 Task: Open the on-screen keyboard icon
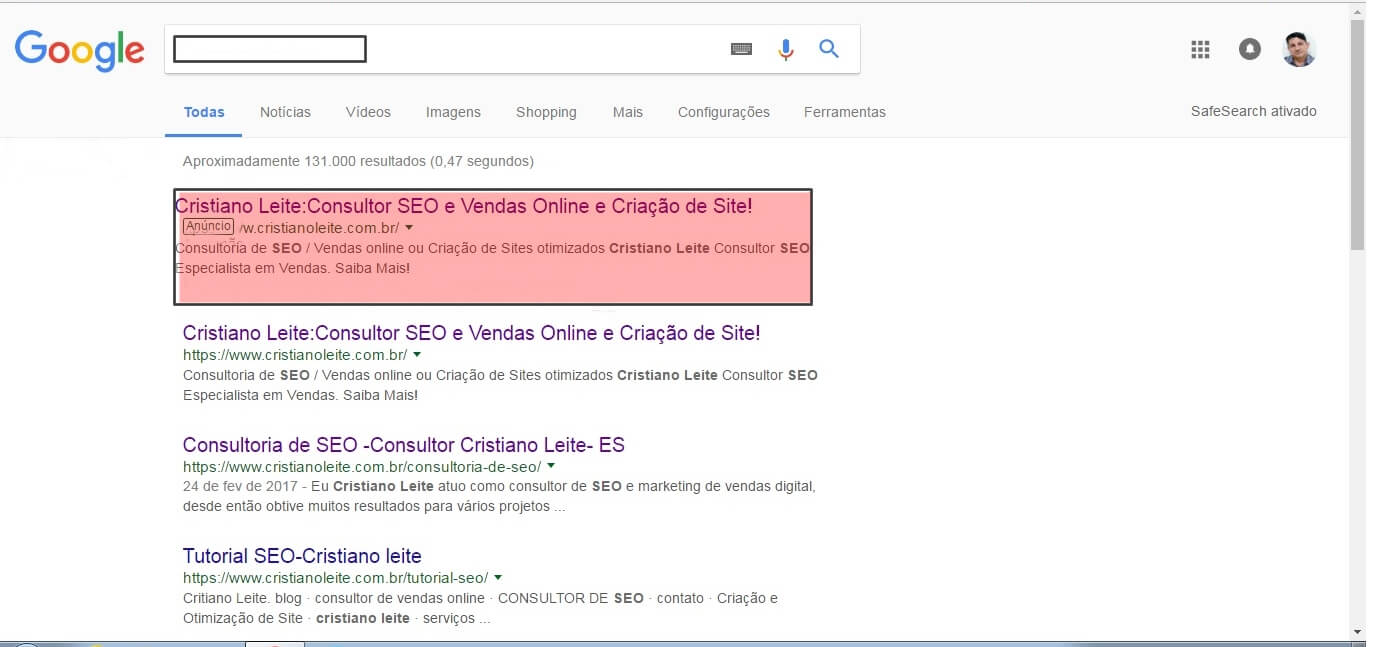click(741, 49)
